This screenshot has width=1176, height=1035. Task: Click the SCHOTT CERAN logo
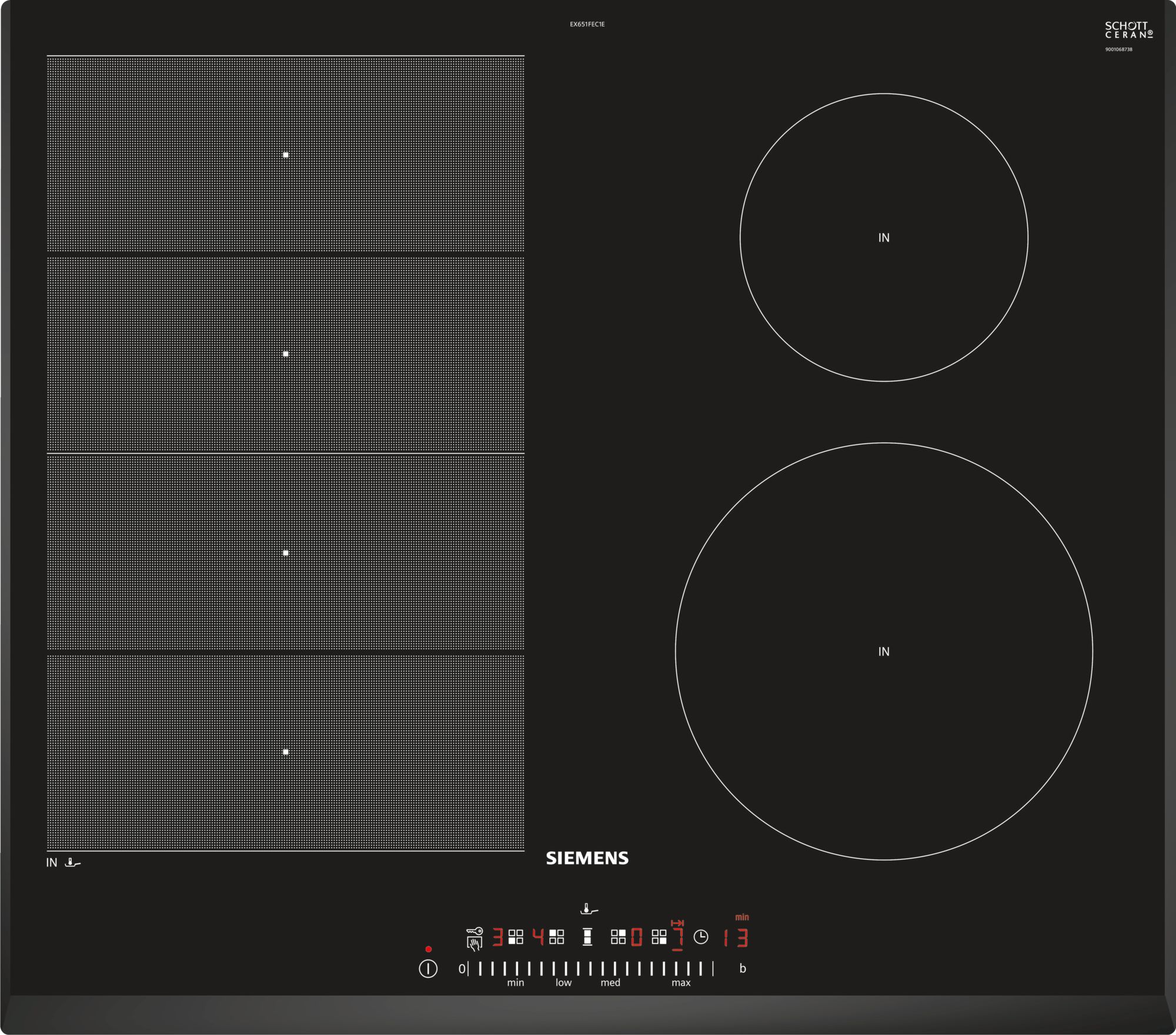pyautogui.click(x=1128, y=30)
